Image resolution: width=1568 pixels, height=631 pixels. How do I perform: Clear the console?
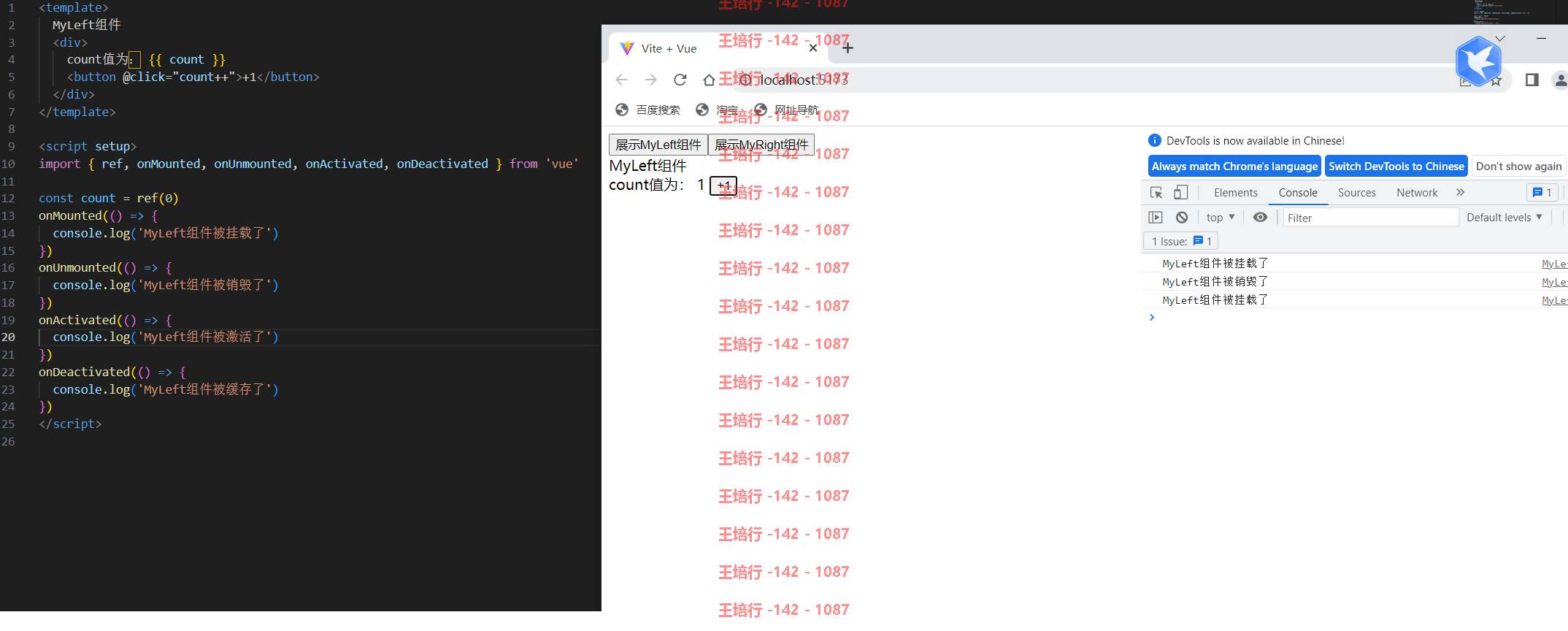[1182, 218]
